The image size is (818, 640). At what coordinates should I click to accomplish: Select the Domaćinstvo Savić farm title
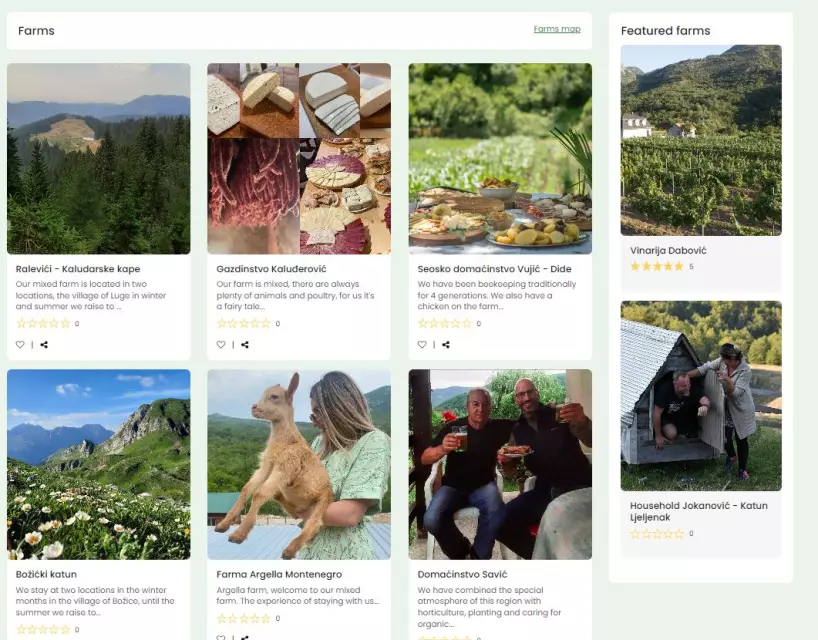tap(462, 575)
